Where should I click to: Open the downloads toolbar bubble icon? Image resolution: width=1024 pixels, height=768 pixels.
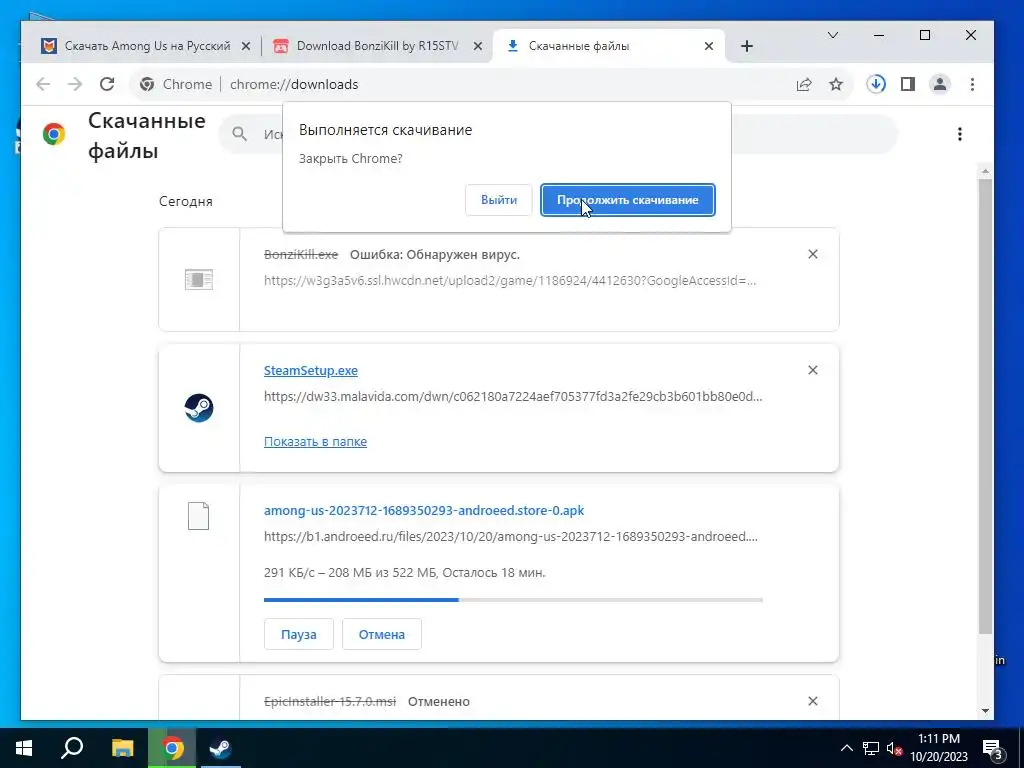click(x=876, y=84)
